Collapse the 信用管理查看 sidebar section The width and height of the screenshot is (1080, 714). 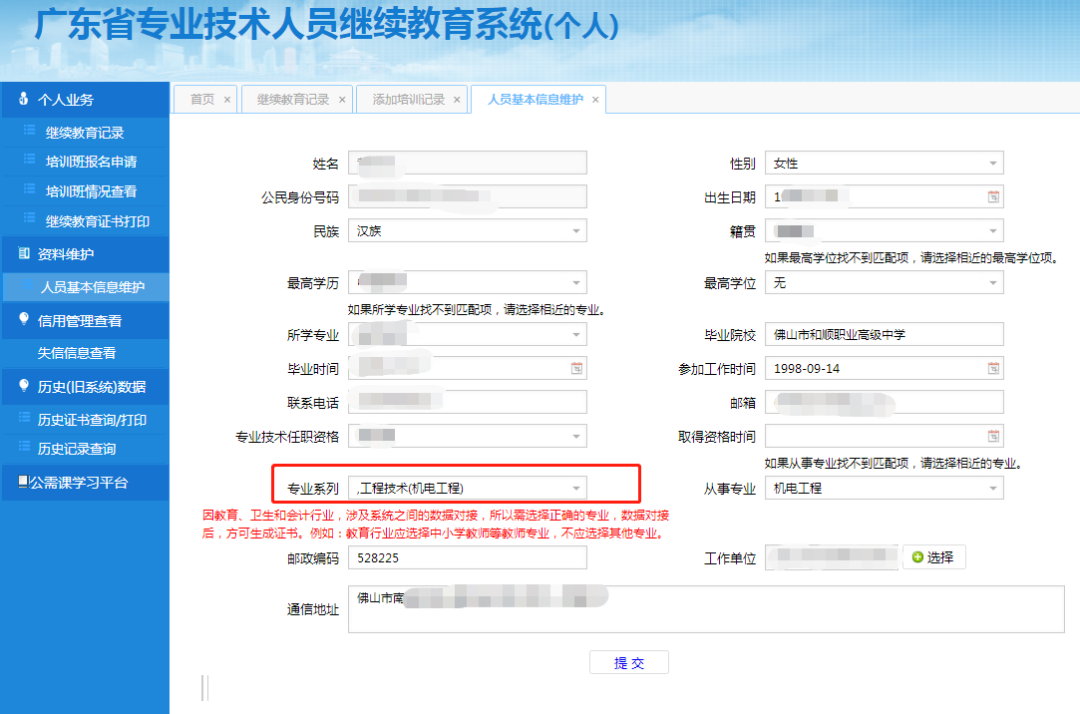pos(85,321)
